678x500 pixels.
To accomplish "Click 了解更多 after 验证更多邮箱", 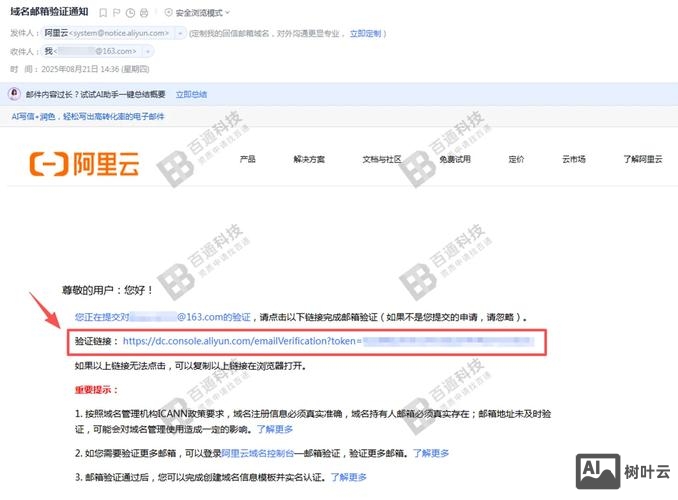I will click(x=431, y=453).
